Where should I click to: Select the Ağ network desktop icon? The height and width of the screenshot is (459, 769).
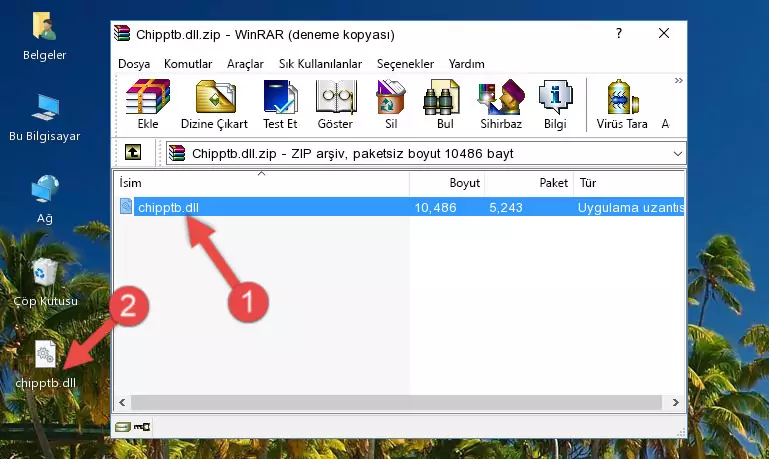(x=45, y=200)
